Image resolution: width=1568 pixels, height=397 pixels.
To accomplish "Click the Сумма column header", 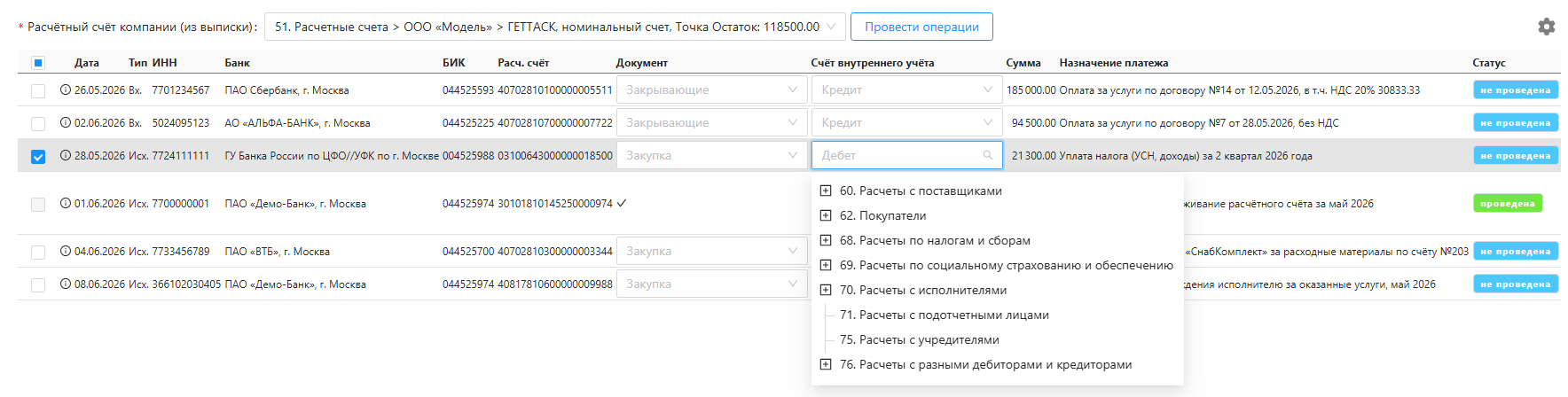I will [x=1023, y=63].
